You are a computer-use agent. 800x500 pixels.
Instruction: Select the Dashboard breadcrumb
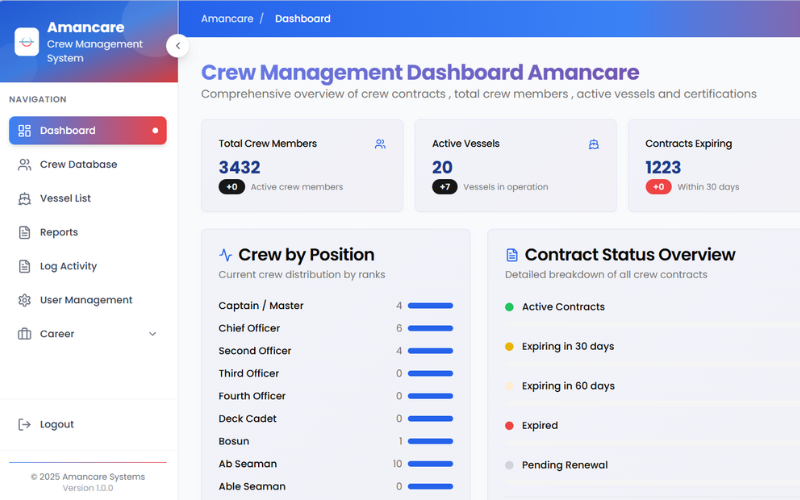click(x=302, y=19)
